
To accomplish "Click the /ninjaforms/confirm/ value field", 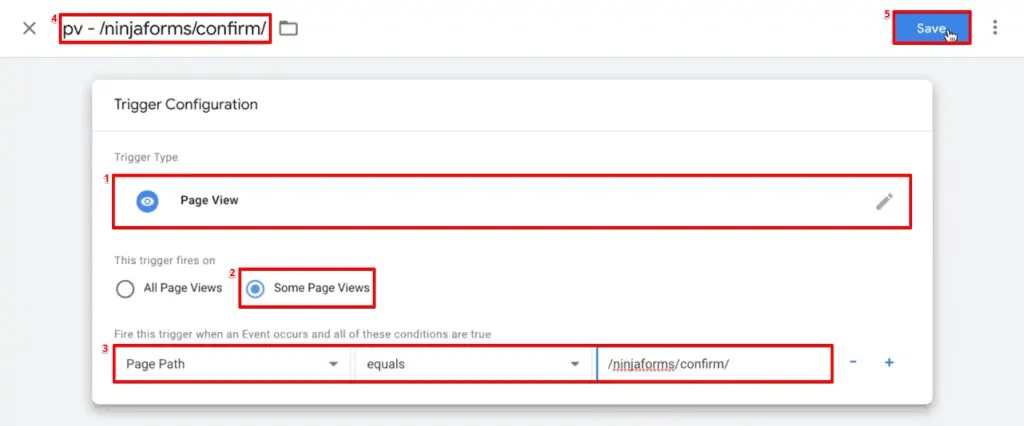I will (714, 364).
